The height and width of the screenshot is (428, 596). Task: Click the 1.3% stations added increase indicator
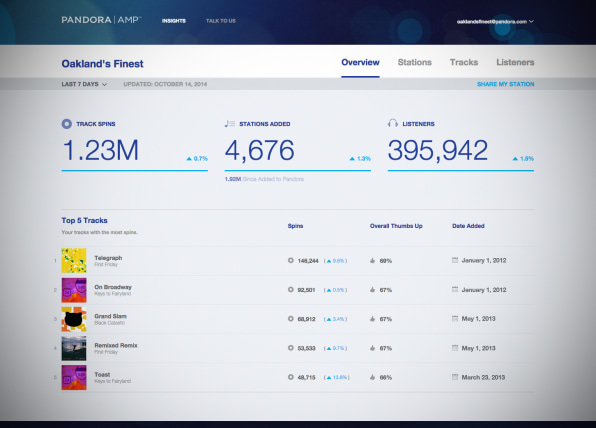[x=360, y=159]
